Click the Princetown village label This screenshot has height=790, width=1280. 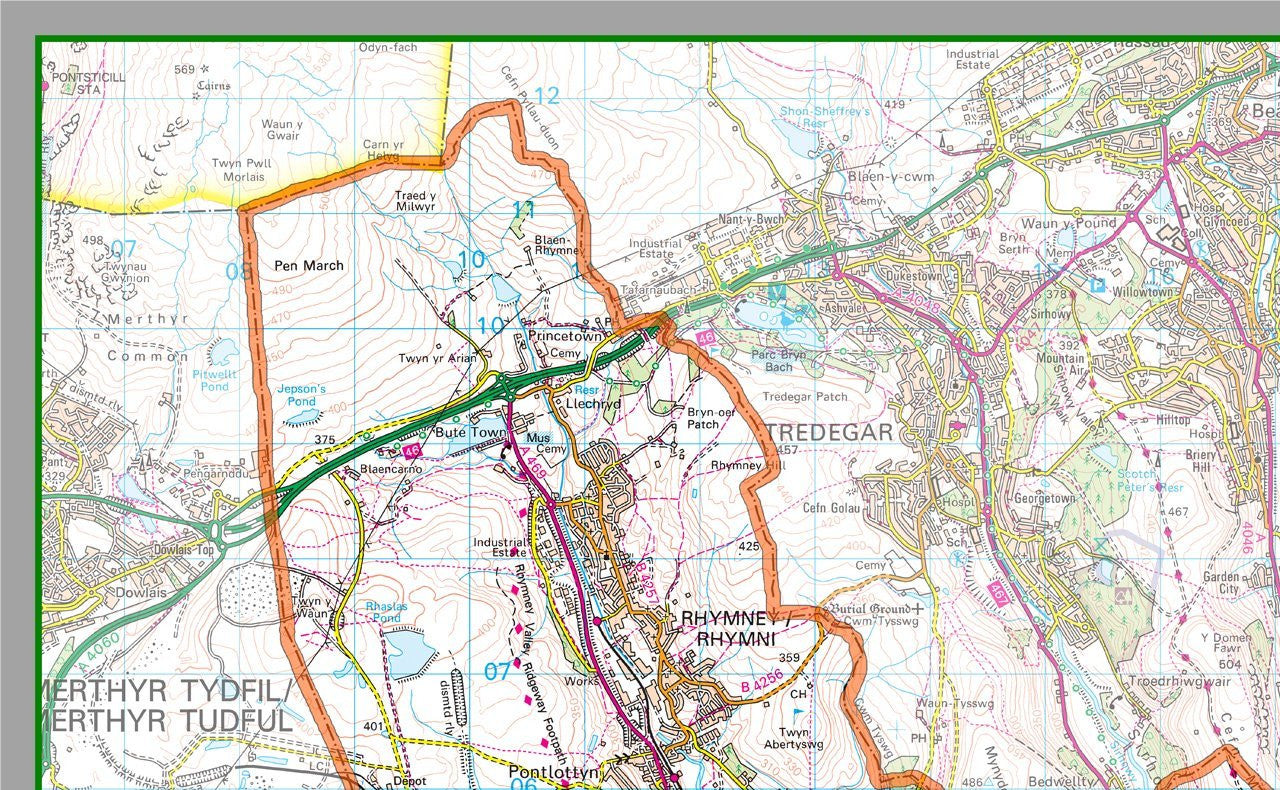(x=566, y=337)
